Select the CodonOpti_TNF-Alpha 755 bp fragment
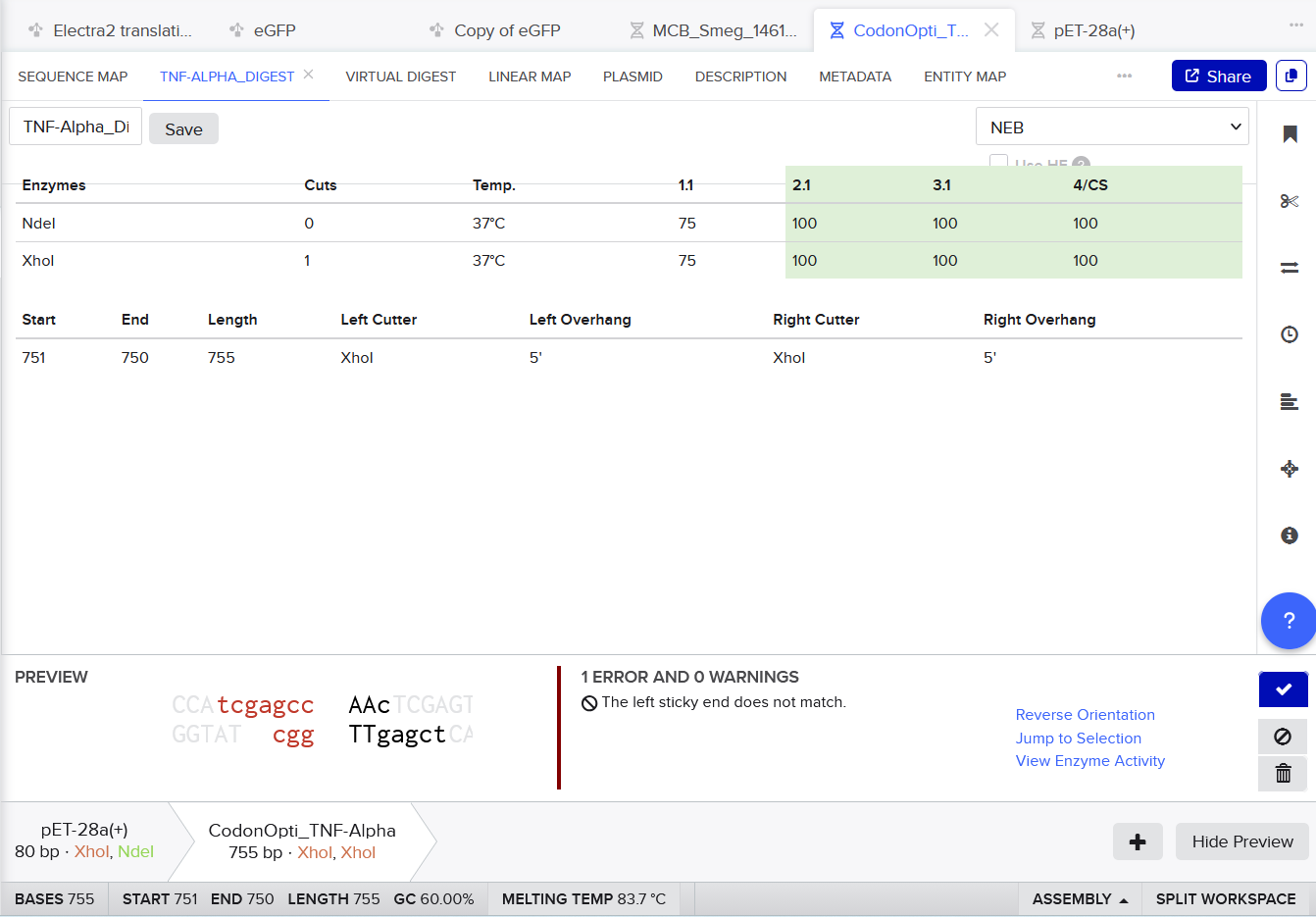The width and height of the screenshot is (1316, 917). coord(302,841)
